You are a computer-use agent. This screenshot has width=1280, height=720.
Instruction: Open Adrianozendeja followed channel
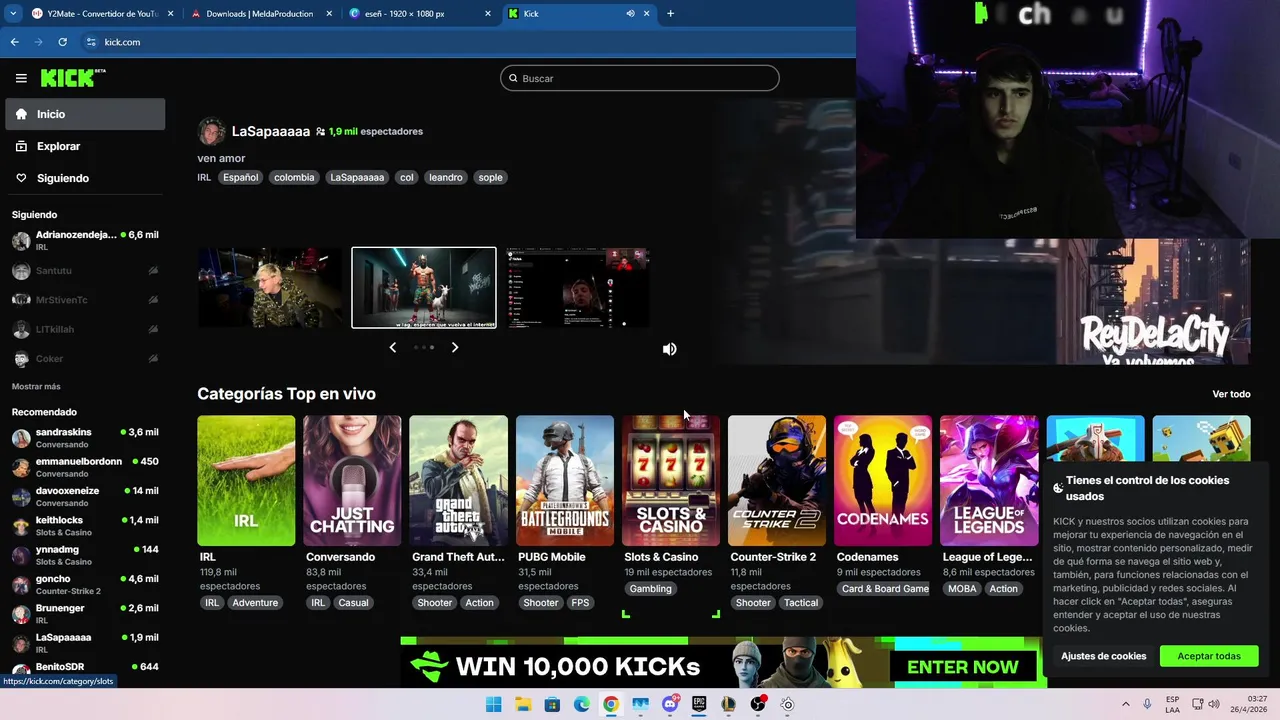click(x=85, y=241)
